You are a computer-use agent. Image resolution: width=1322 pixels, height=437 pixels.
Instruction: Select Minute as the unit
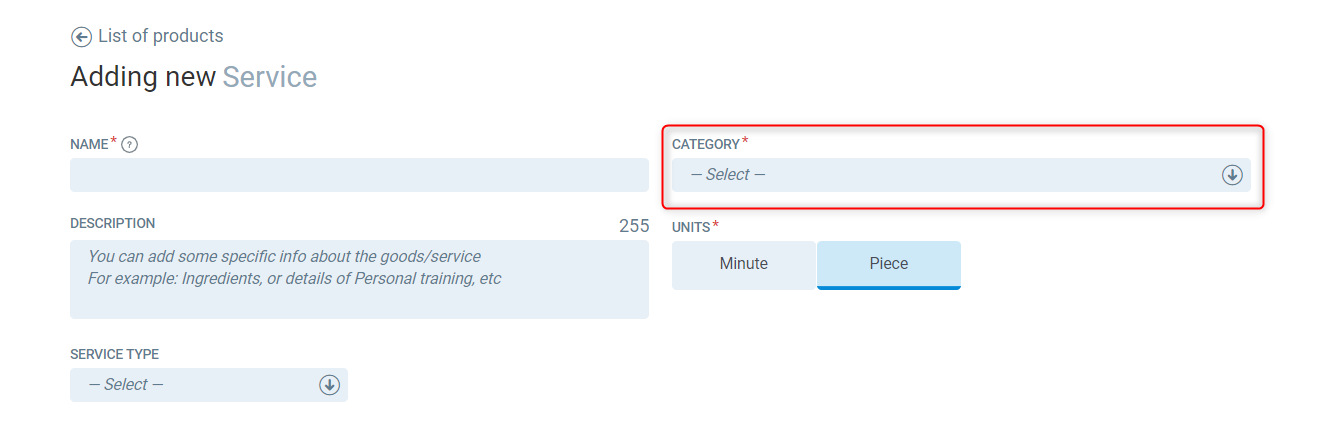tap(744, 264)
